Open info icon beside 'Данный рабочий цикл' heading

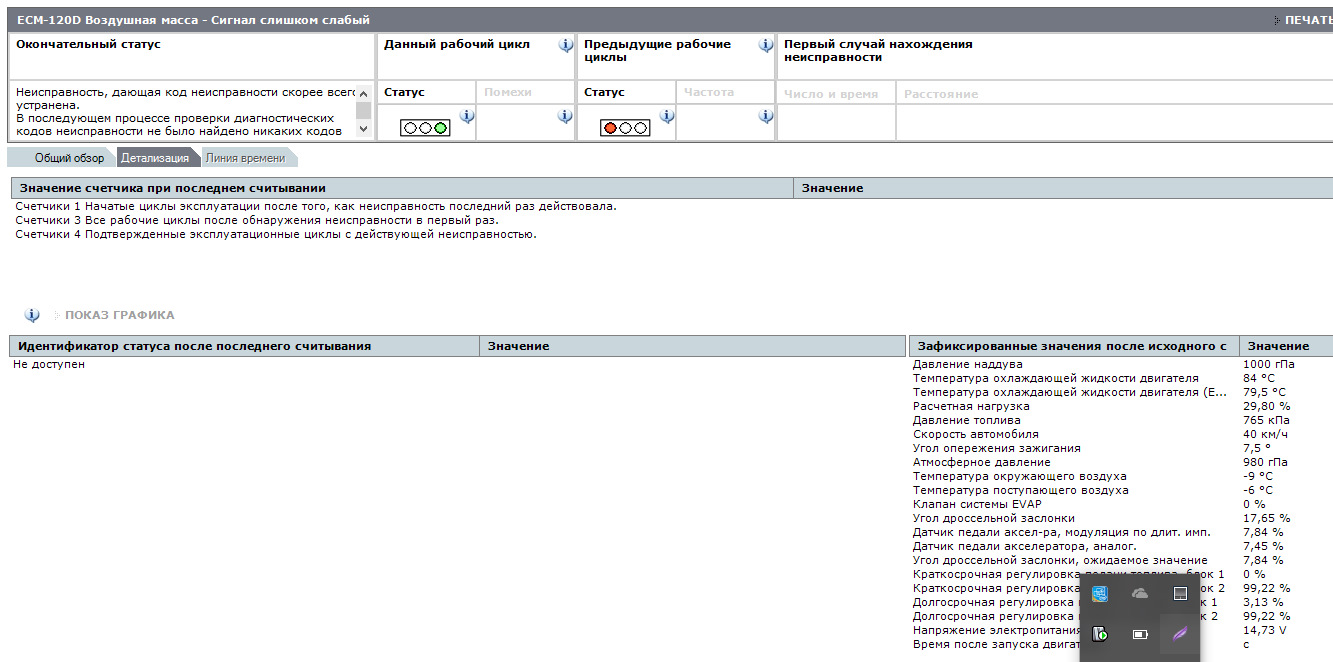pyautogui.click(x=566, y=45)
